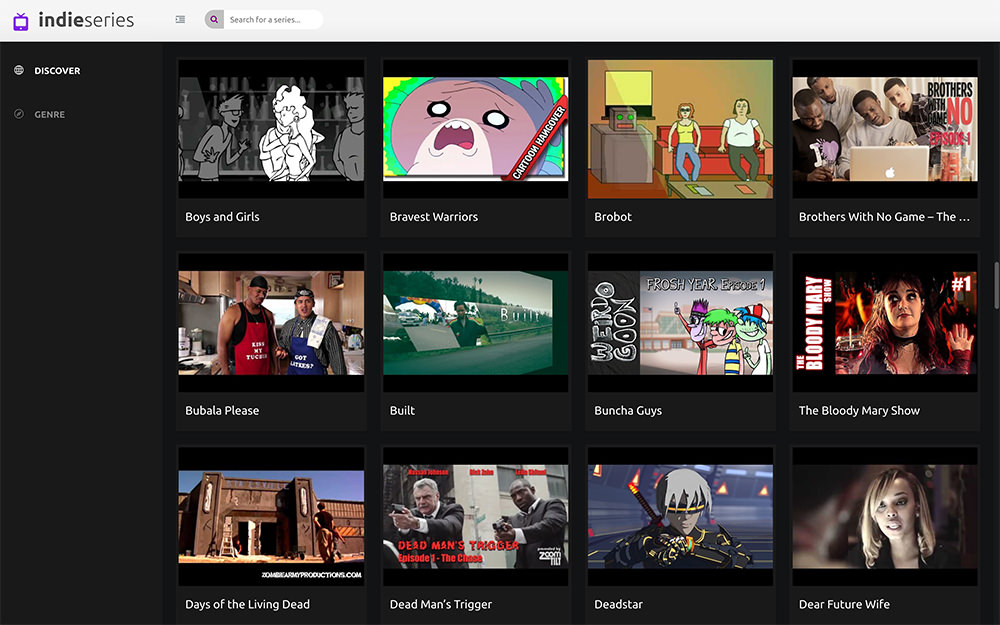Focus the 'Search for a series' field
Screen dimensions: 1000x625
coord(273,20)
